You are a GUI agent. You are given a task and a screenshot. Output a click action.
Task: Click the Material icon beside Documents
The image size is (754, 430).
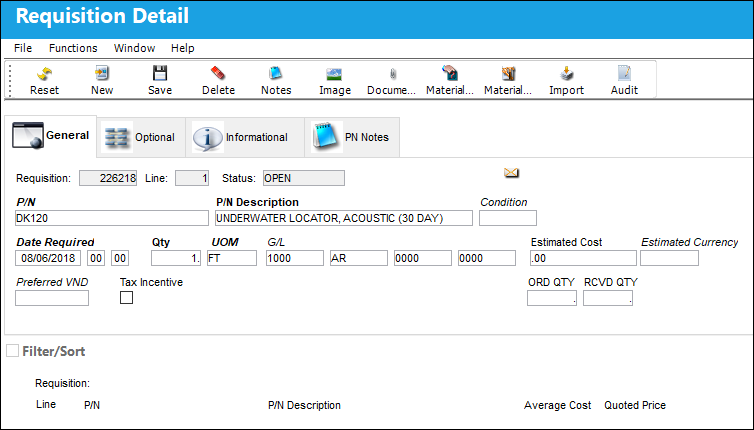coord(450,74)
